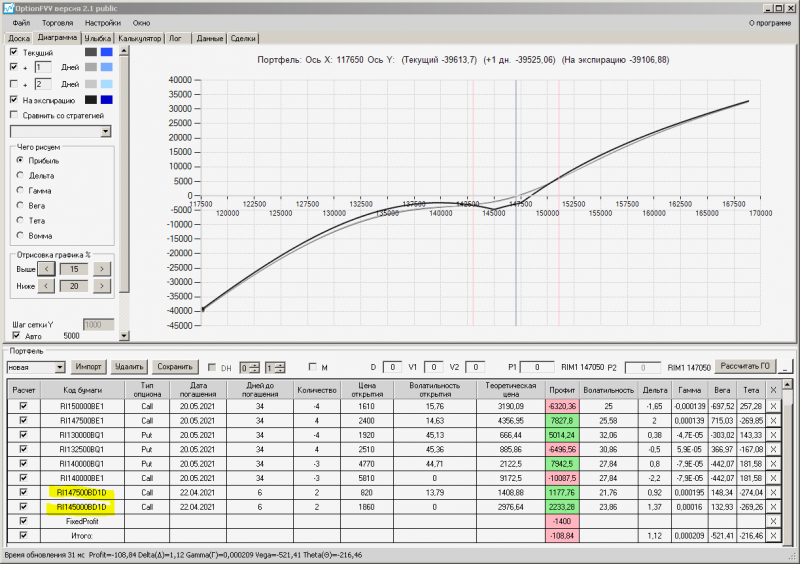Select the Вомма radio button
The width and height of the screenshot is (800, 564).
(20, 235)
